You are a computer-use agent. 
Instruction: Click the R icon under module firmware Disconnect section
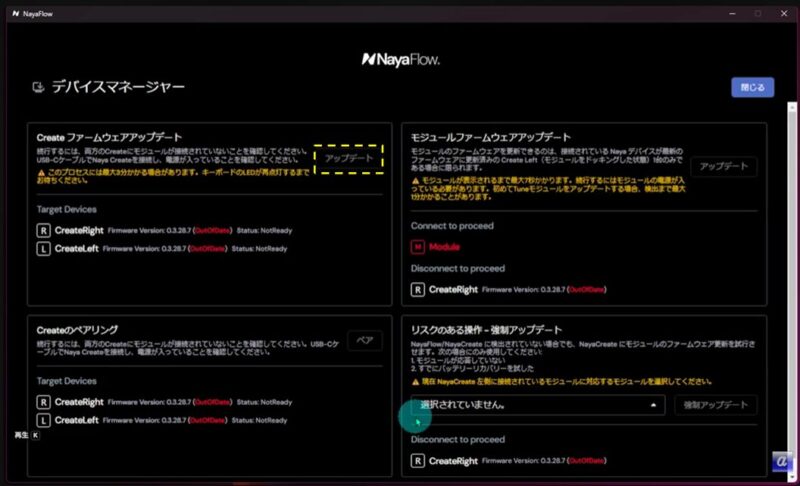point(418,289)
